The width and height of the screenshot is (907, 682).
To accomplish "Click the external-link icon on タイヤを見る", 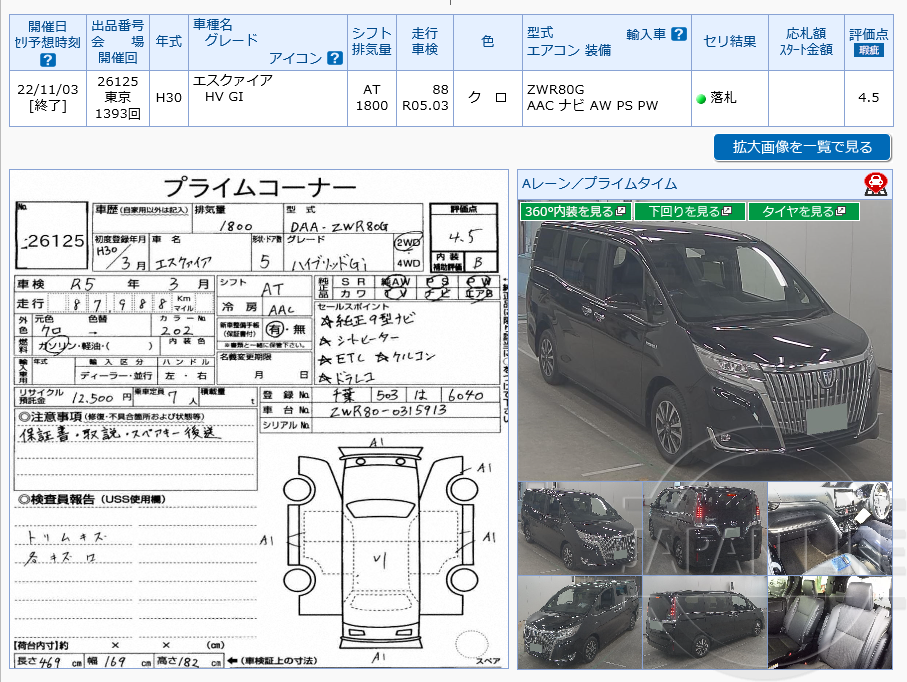I will pos(840,212).
